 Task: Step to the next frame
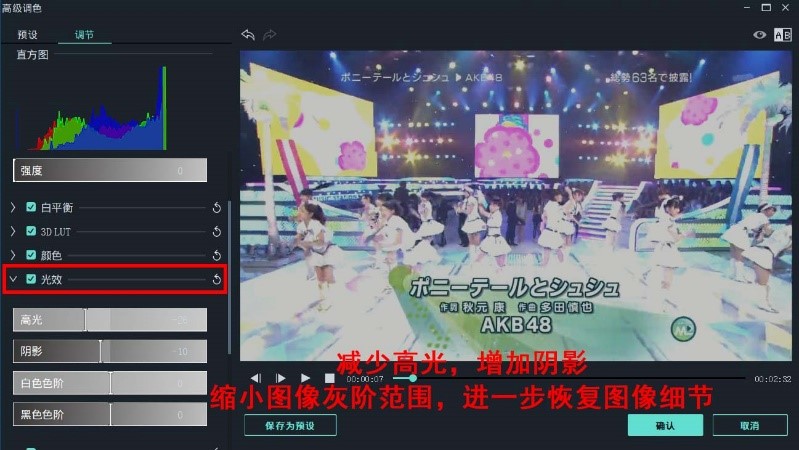(x=280, y=378)
